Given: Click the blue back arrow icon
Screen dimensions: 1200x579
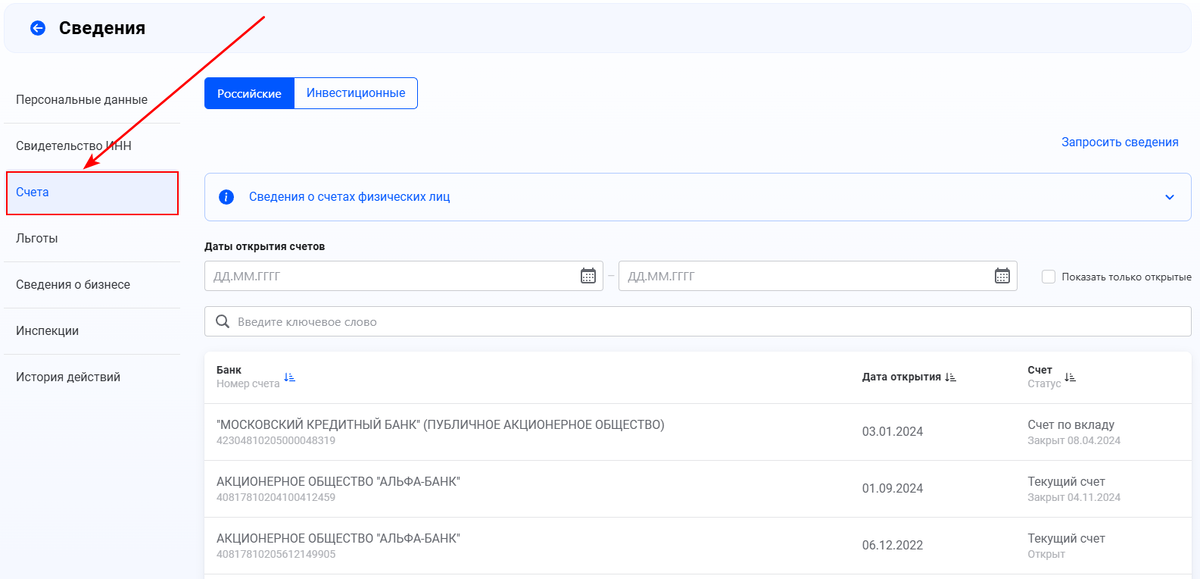Looking at the screenshot, I should [38, 28].
